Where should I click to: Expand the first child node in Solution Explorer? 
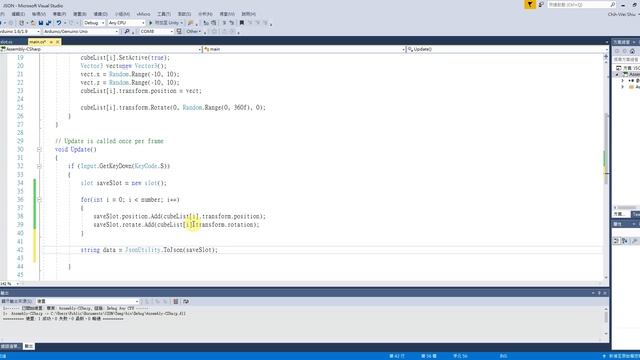[623, 81]
